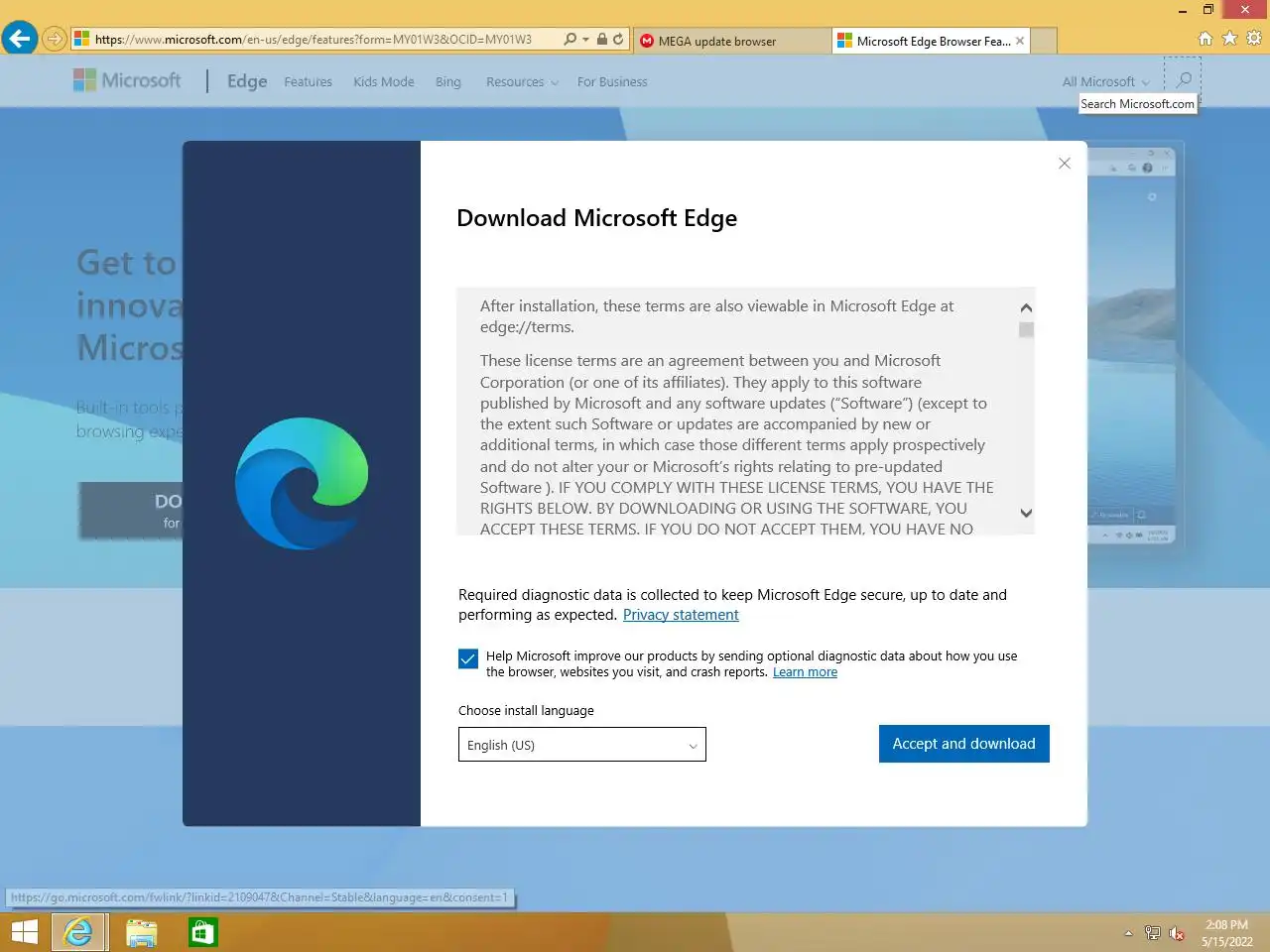The width and height of the screenshot is (1270, 952).
Task: Click the network tray icon
Action: [1152, 933]
